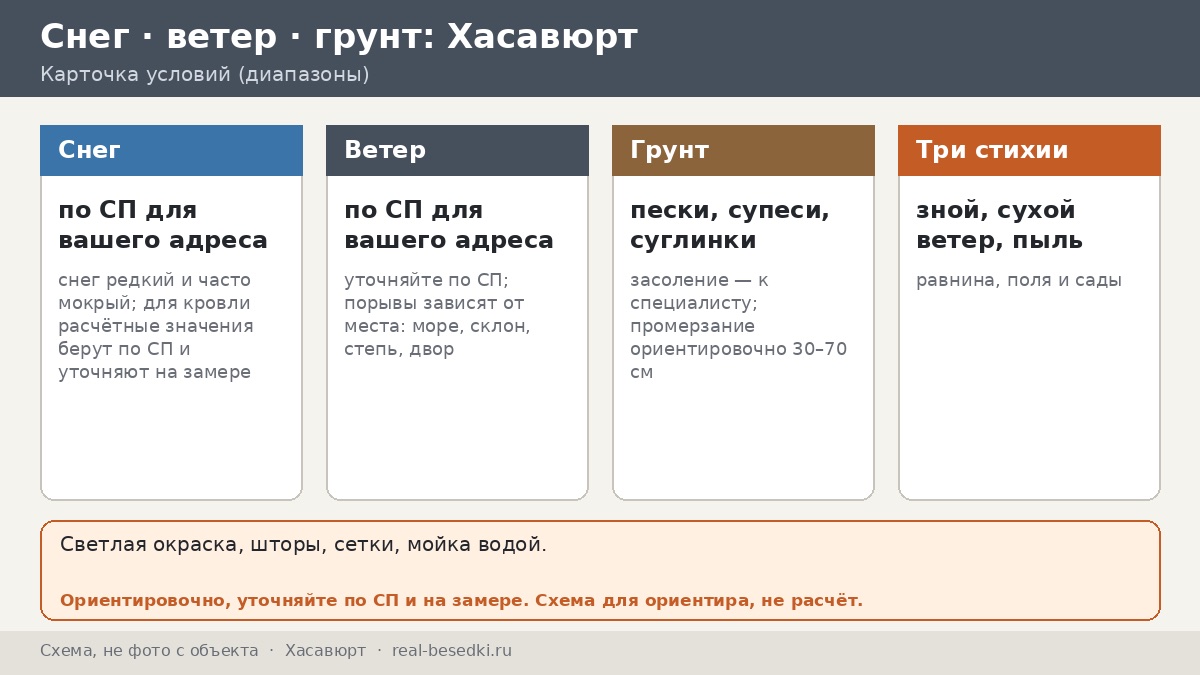This screenshot has width=1200, height=675.
Task: Click the title 'Снег · ветер · грунт: Хасавюрт'
Action: 339,37
